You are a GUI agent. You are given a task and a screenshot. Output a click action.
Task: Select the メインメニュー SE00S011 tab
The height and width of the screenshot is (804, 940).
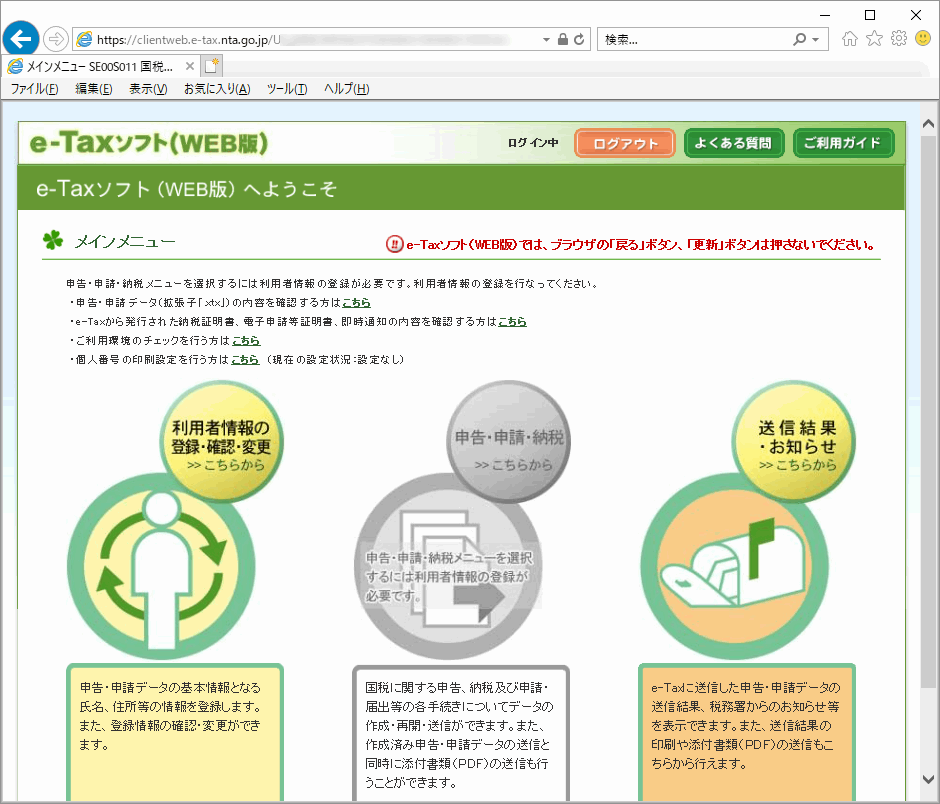coord(99,67)
